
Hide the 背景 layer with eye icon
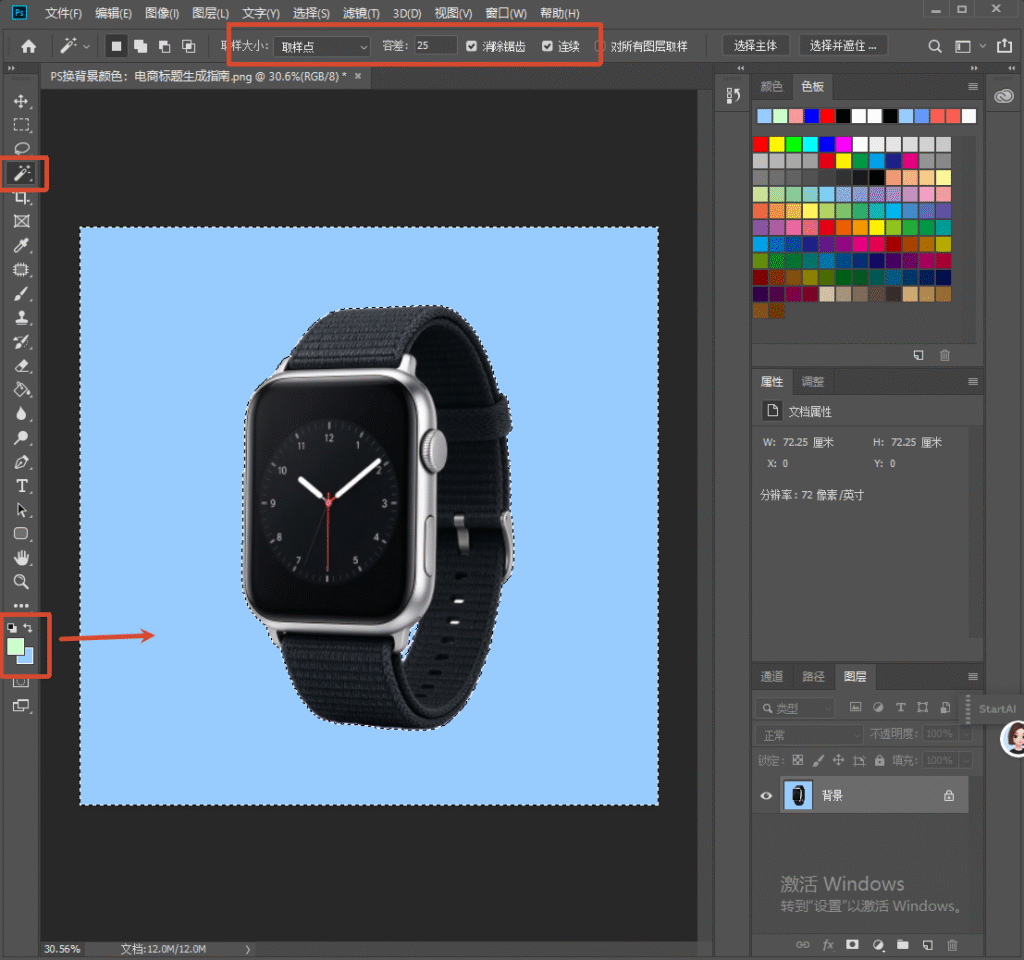767,795
